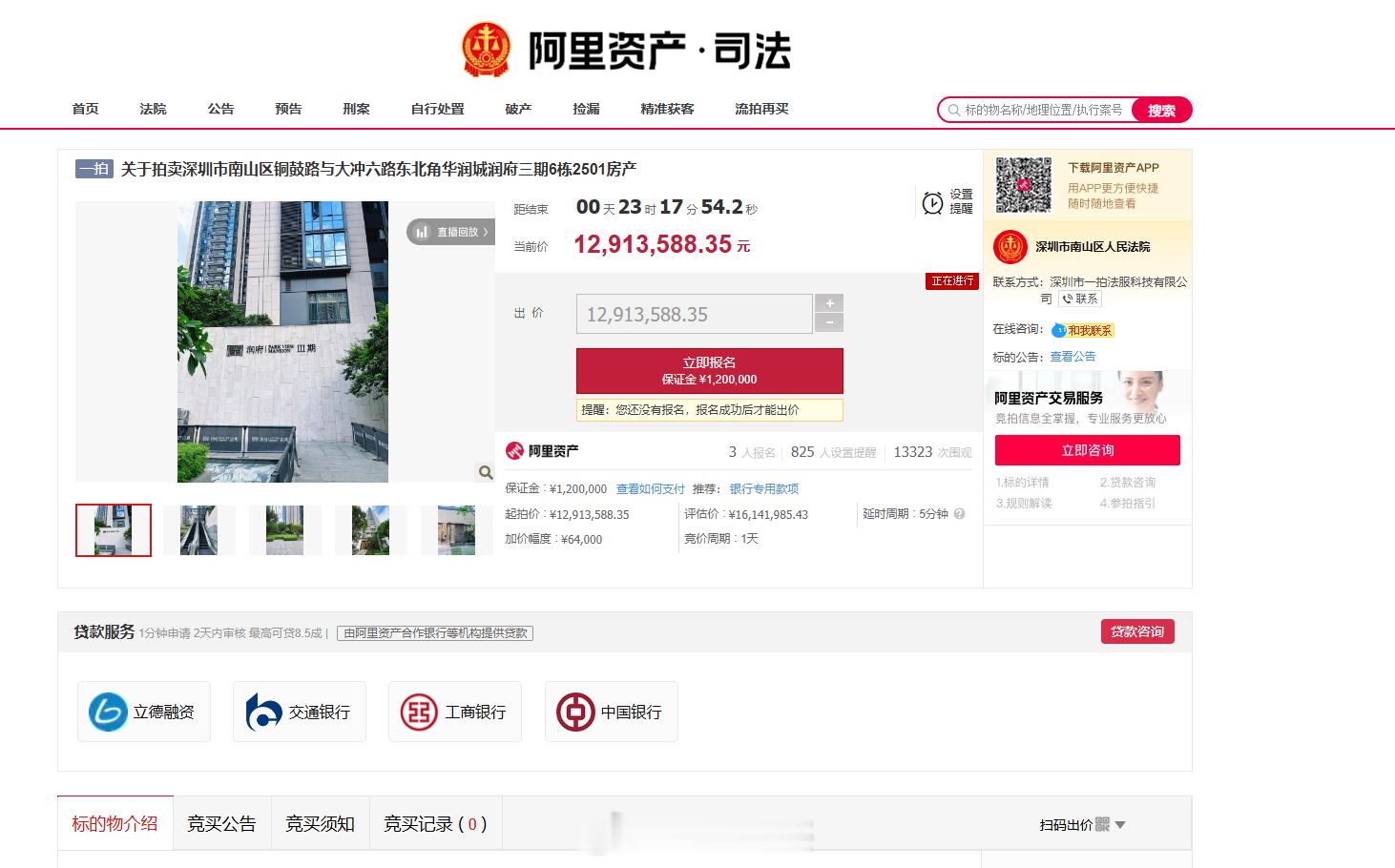Screen dimensions: 1395x868
Task: Click the auction title about 润府三期6栋2501房产
Action: coord(379,169)
